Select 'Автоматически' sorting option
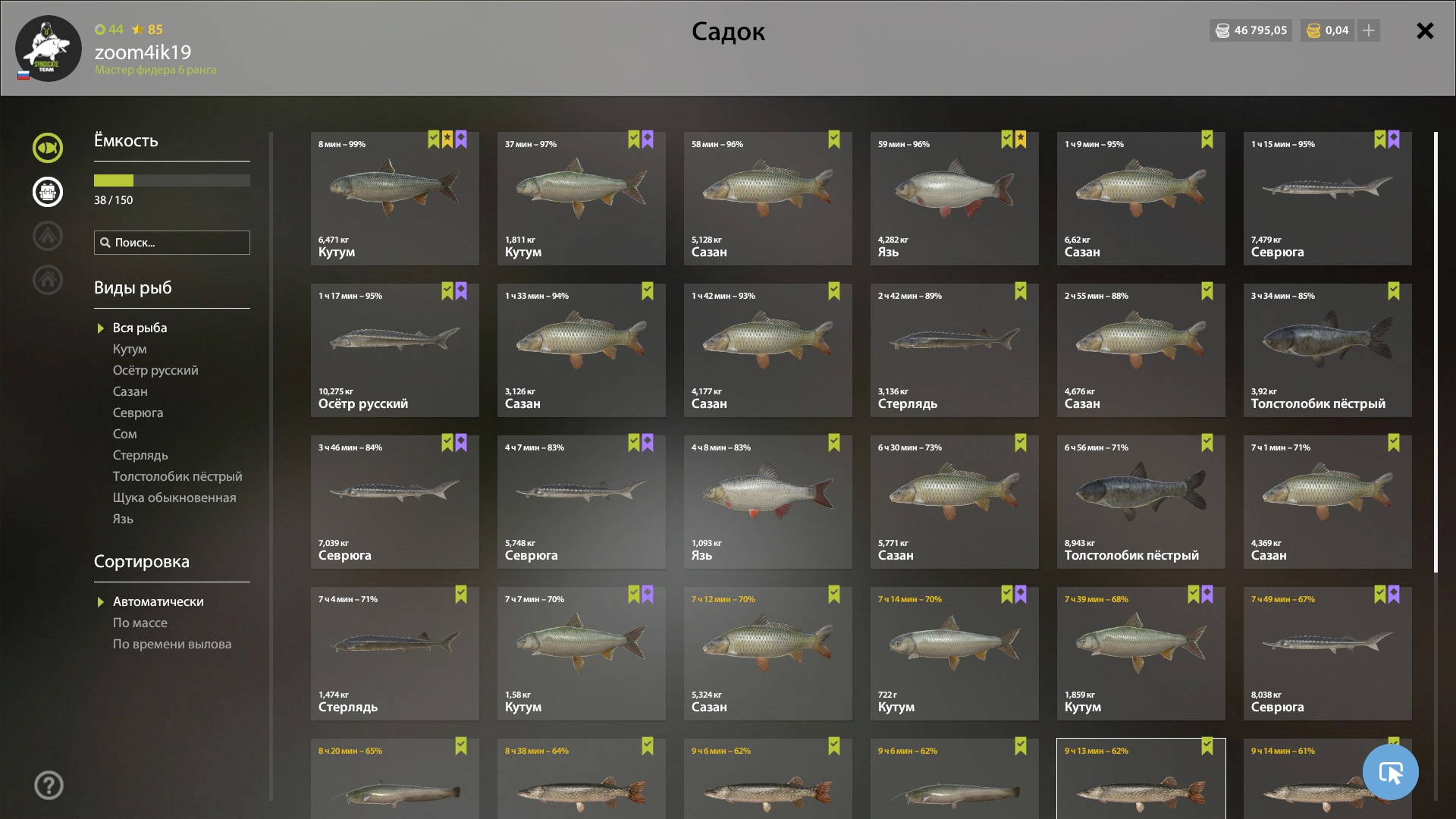The image size is (1456, 819). tap(158, 601)
